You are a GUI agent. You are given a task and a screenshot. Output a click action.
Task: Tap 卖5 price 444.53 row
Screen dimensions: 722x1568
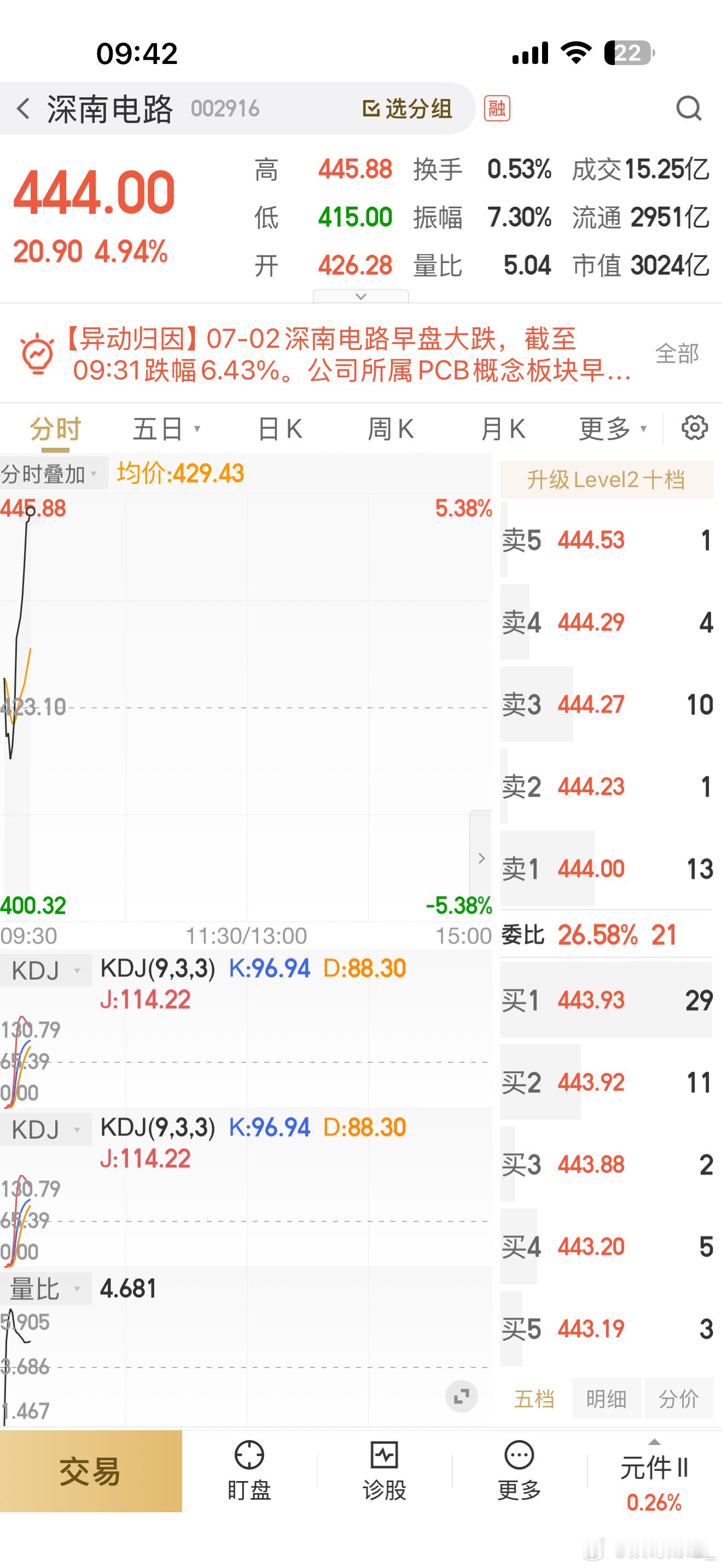(x=607, y=540)
